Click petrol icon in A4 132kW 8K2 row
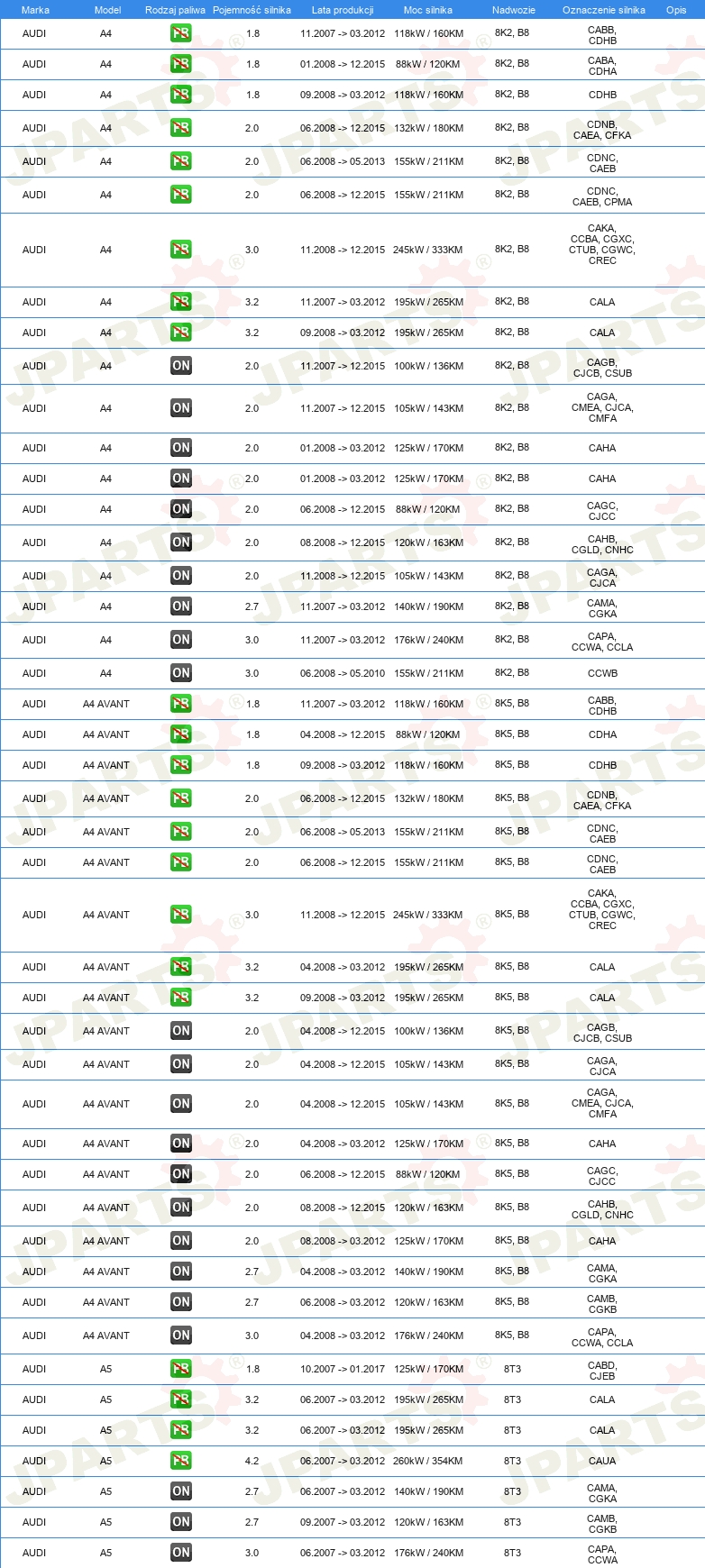 181,128
